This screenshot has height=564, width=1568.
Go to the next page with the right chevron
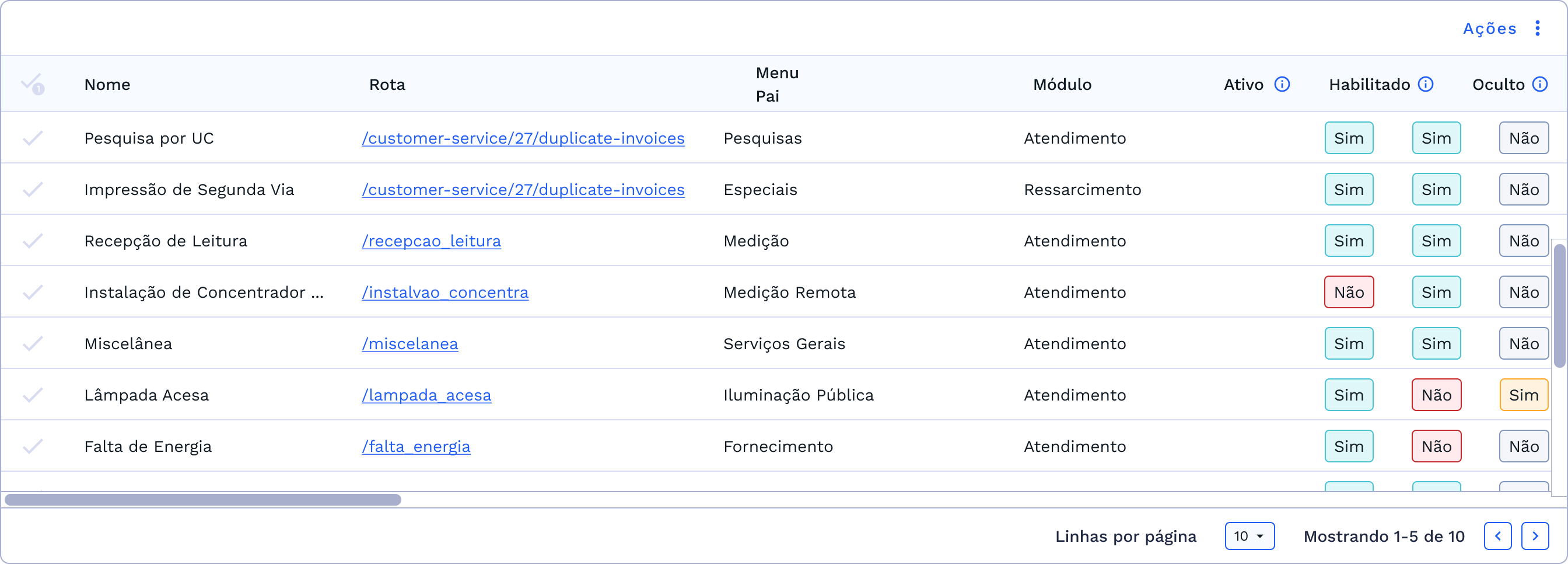pyautogui.click(x=1535, y=536)
